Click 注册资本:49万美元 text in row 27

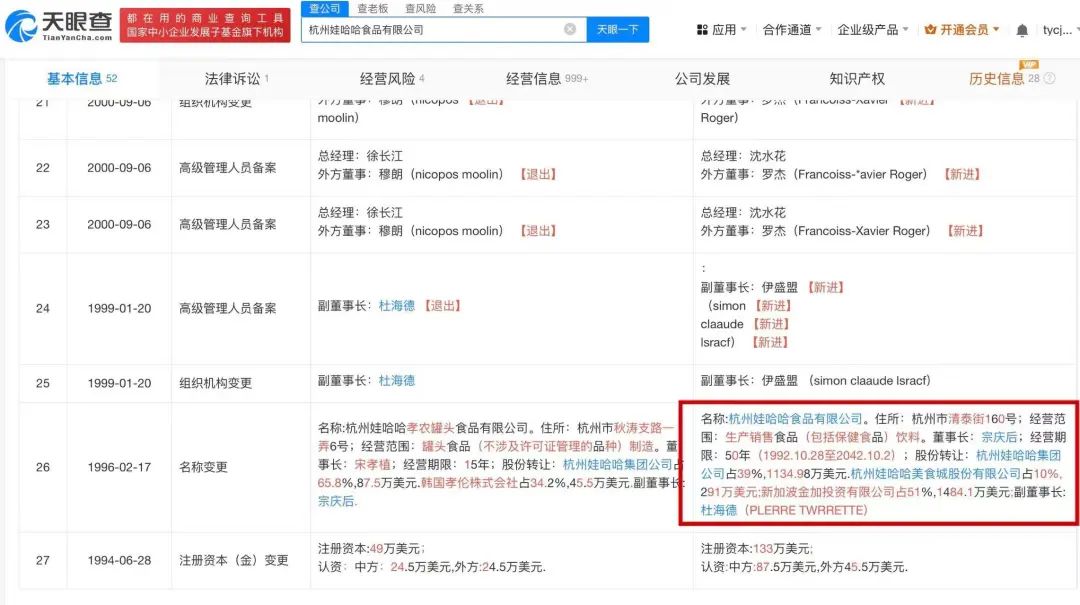[371, 548]
